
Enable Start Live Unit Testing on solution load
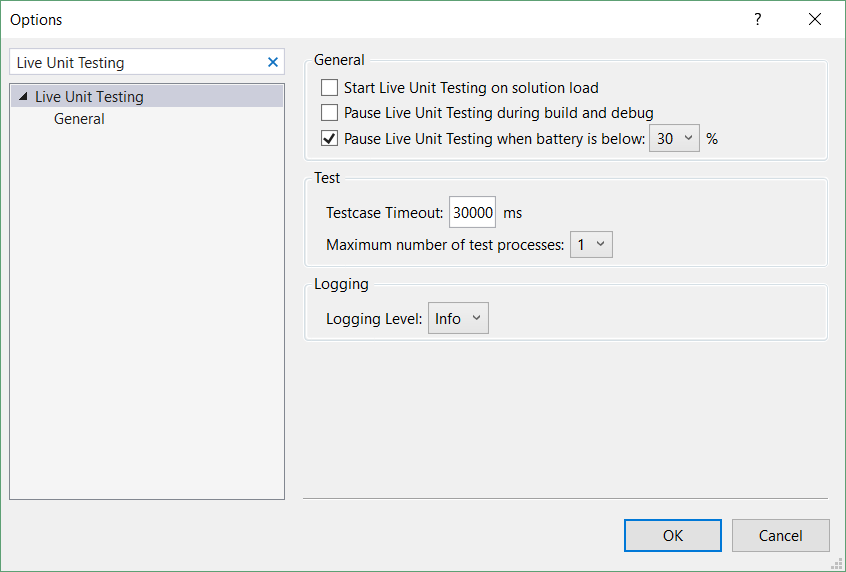coord(330,88)
